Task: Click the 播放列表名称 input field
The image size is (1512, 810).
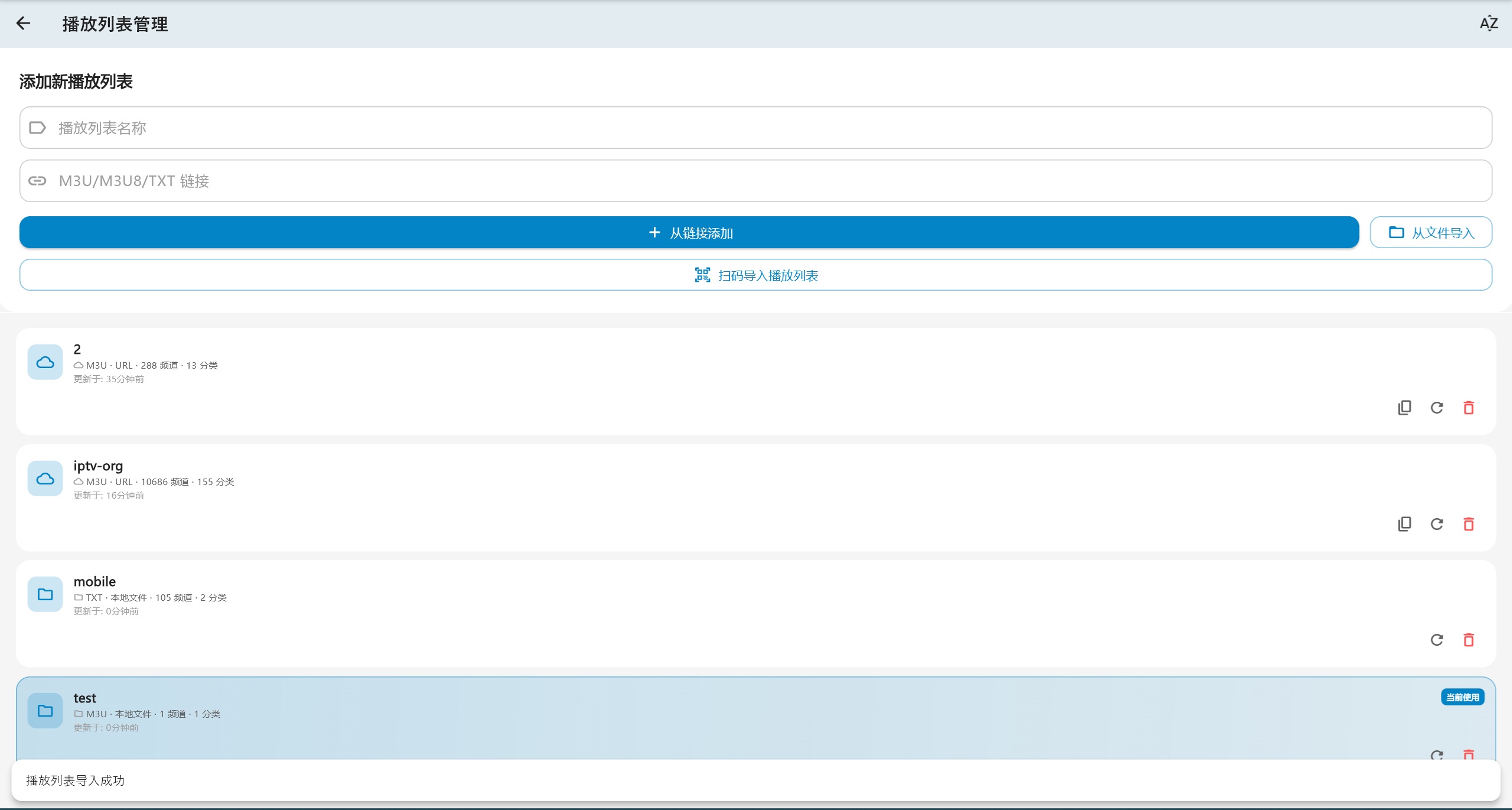Action: click(x=755, y=128)
